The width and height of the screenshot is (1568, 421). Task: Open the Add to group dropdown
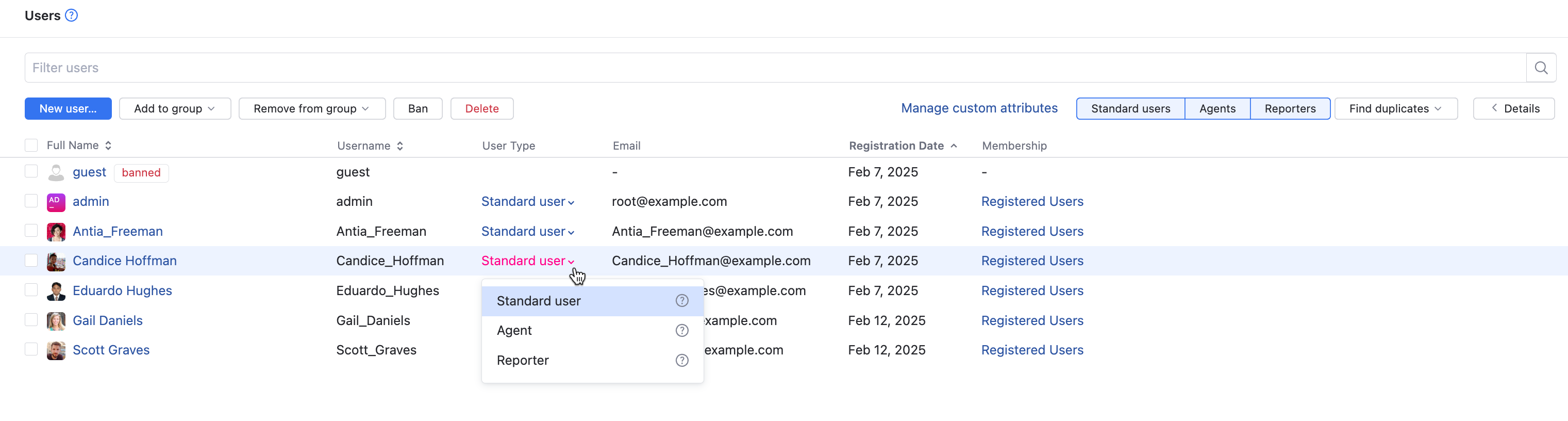(175, 108)
